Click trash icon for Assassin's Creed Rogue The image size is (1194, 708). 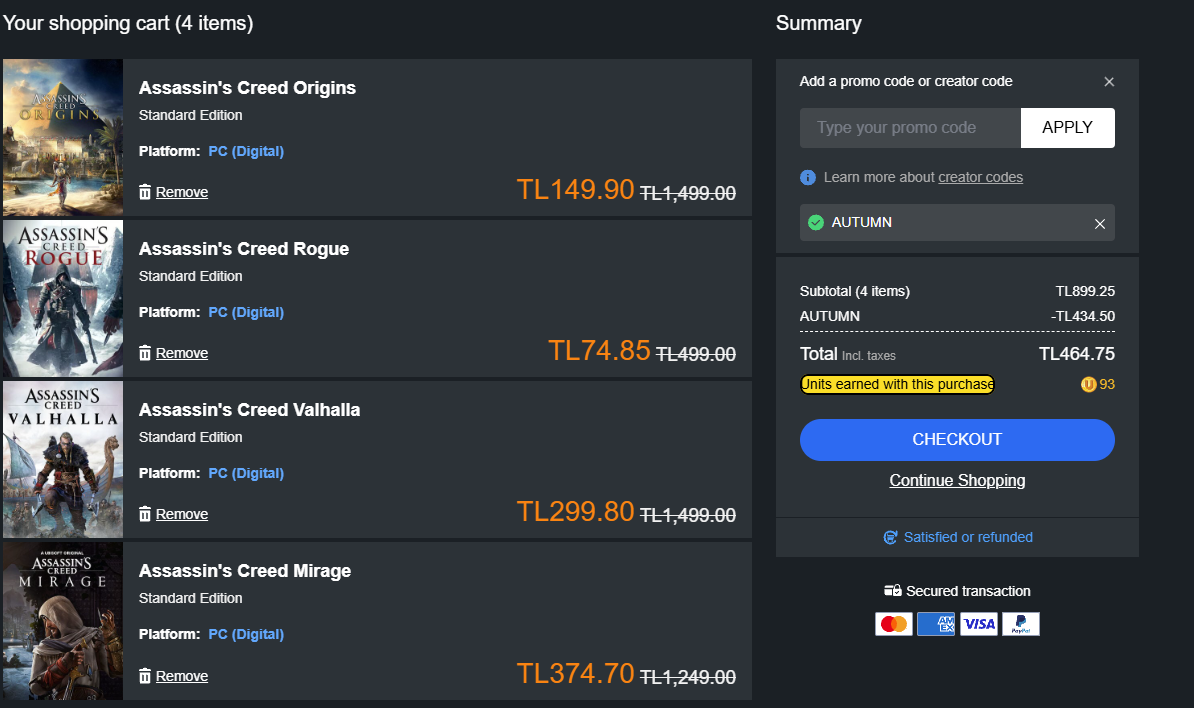145,353
